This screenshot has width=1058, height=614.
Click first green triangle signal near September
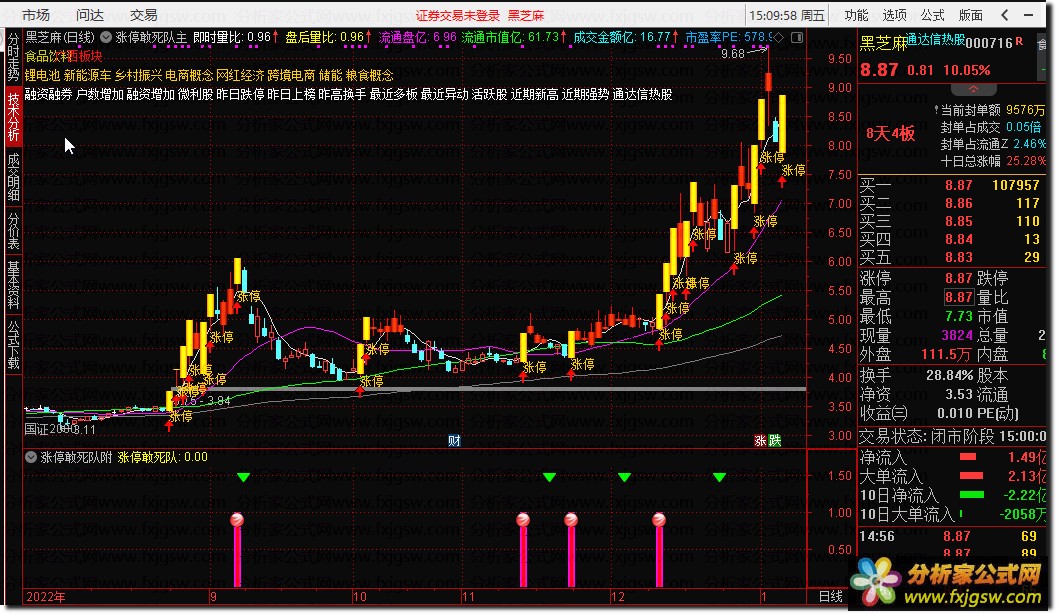(244, 478)
